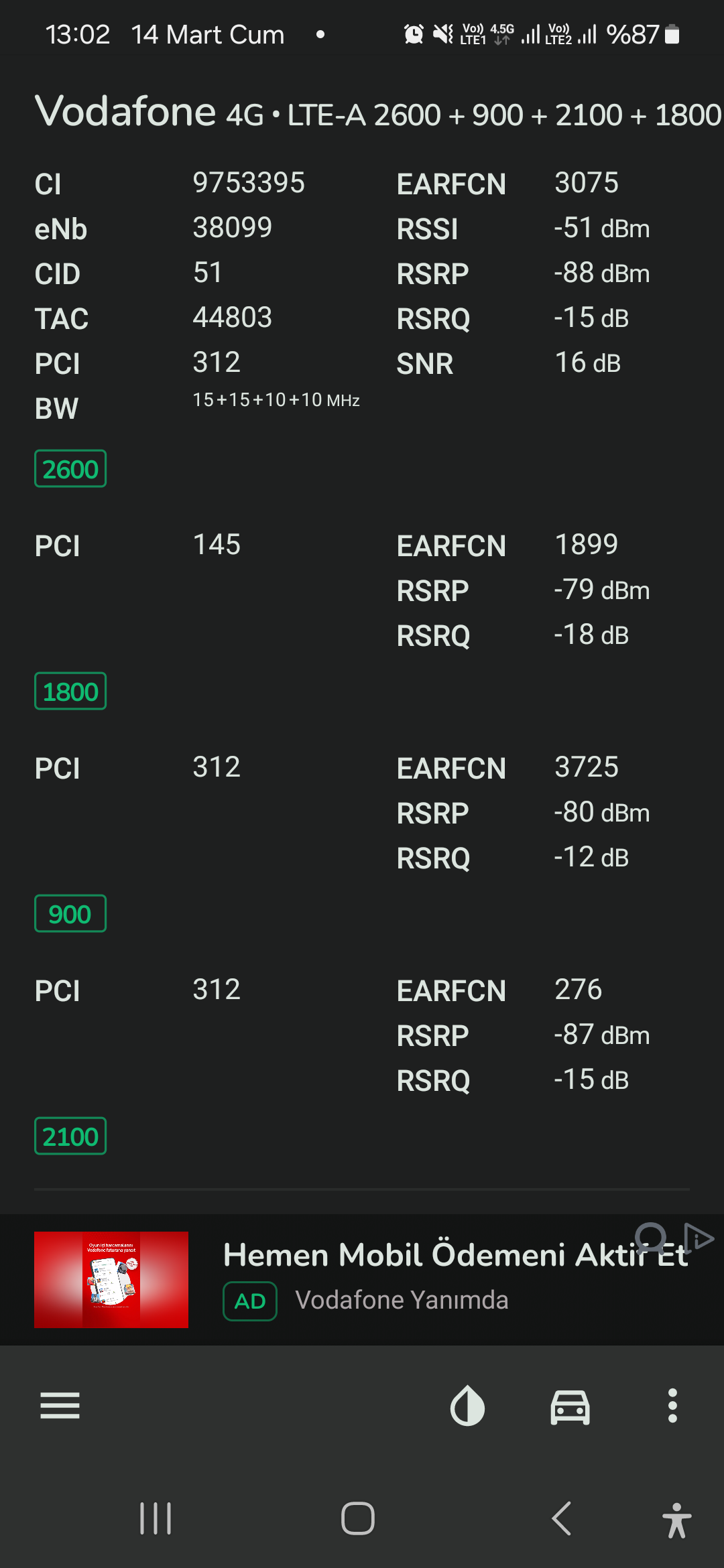Tap the eNb value 38099
Image resolution: width=724 pixels, height=1568 pixels.
click(233, 228)
